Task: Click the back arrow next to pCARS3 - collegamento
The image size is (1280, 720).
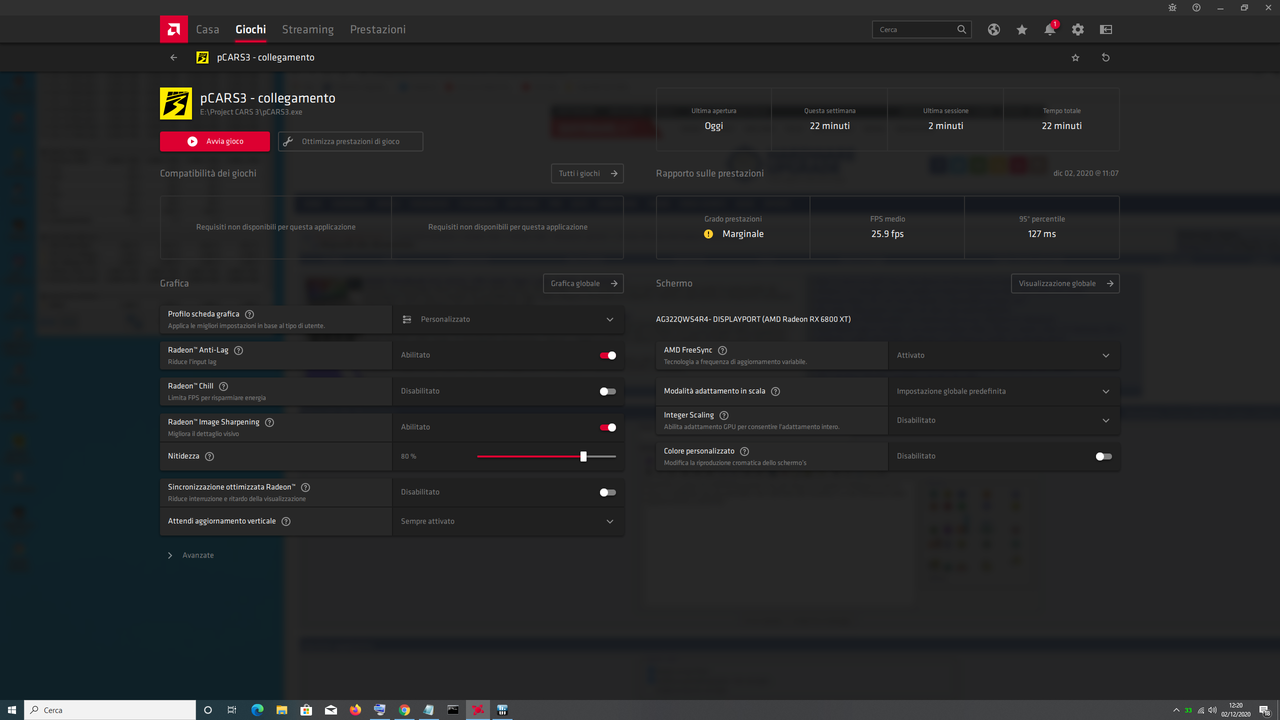Action: [x=173, y=57]
